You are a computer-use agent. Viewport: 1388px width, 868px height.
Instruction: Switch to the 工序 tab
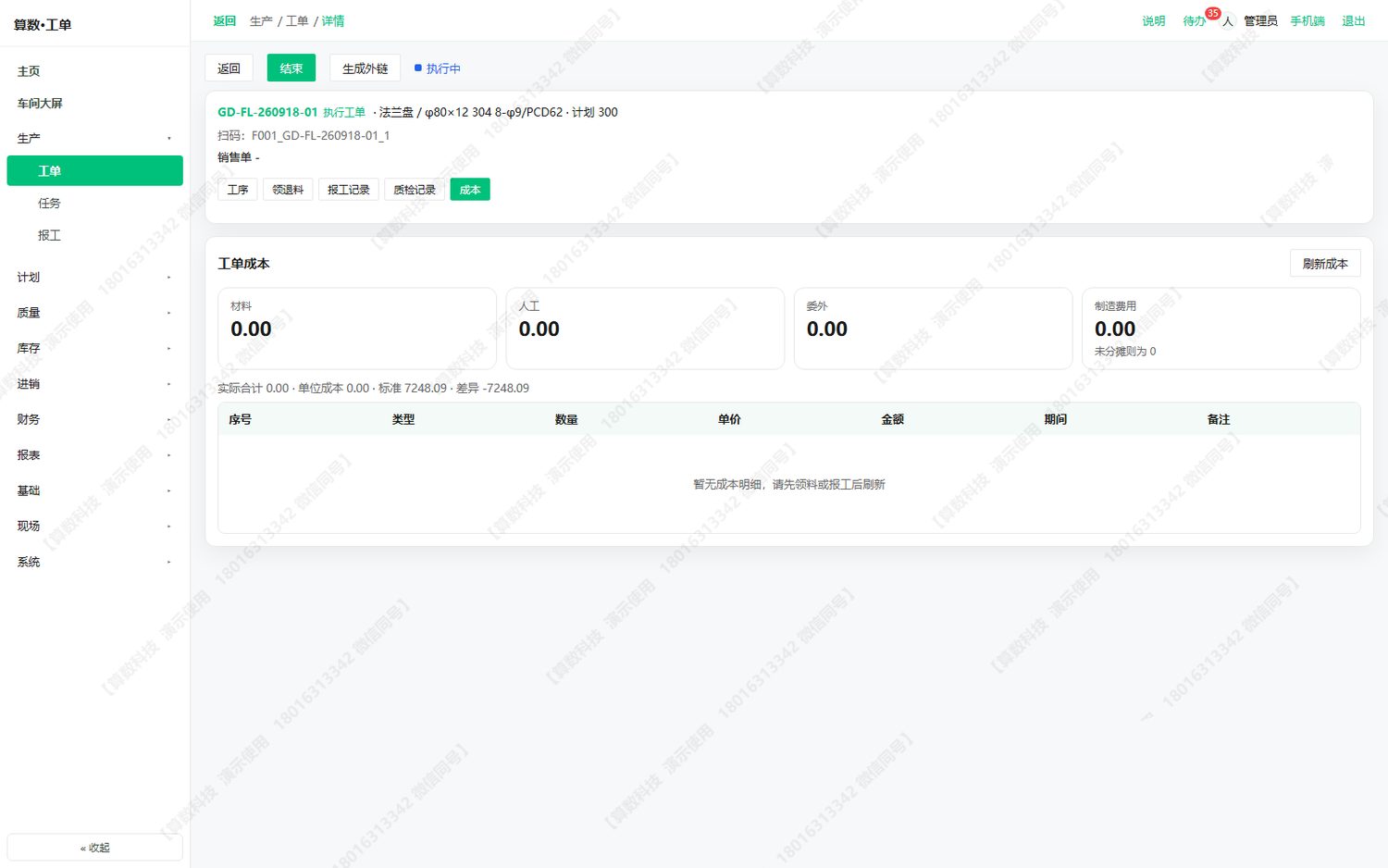click(x=238, y=190)
